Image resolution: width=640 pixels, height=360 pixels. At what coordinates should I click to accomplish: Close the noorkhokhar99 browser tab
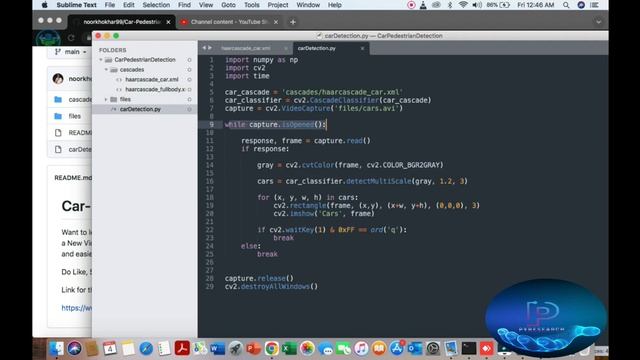[x=169, y=22]
